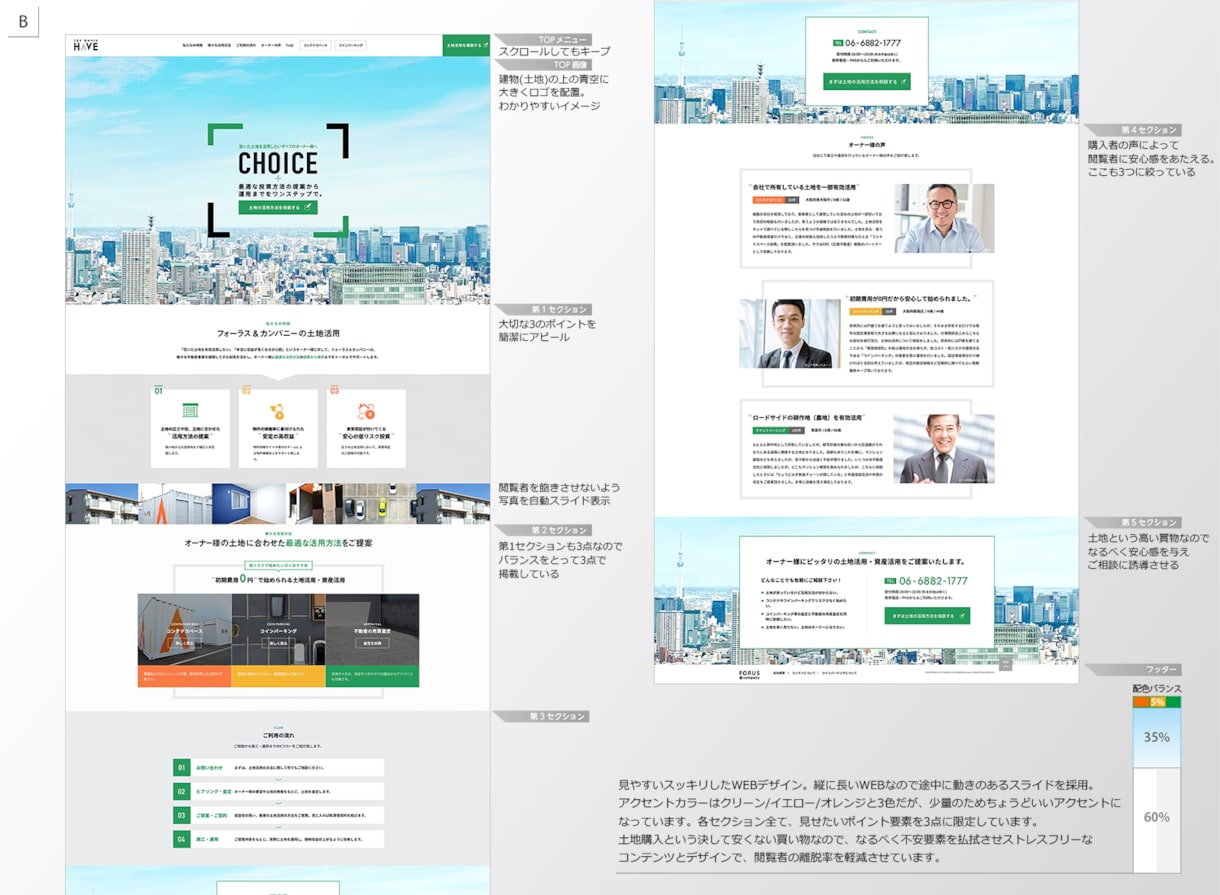Click the green consult button under the CHOICE headline

coord(278,208)
